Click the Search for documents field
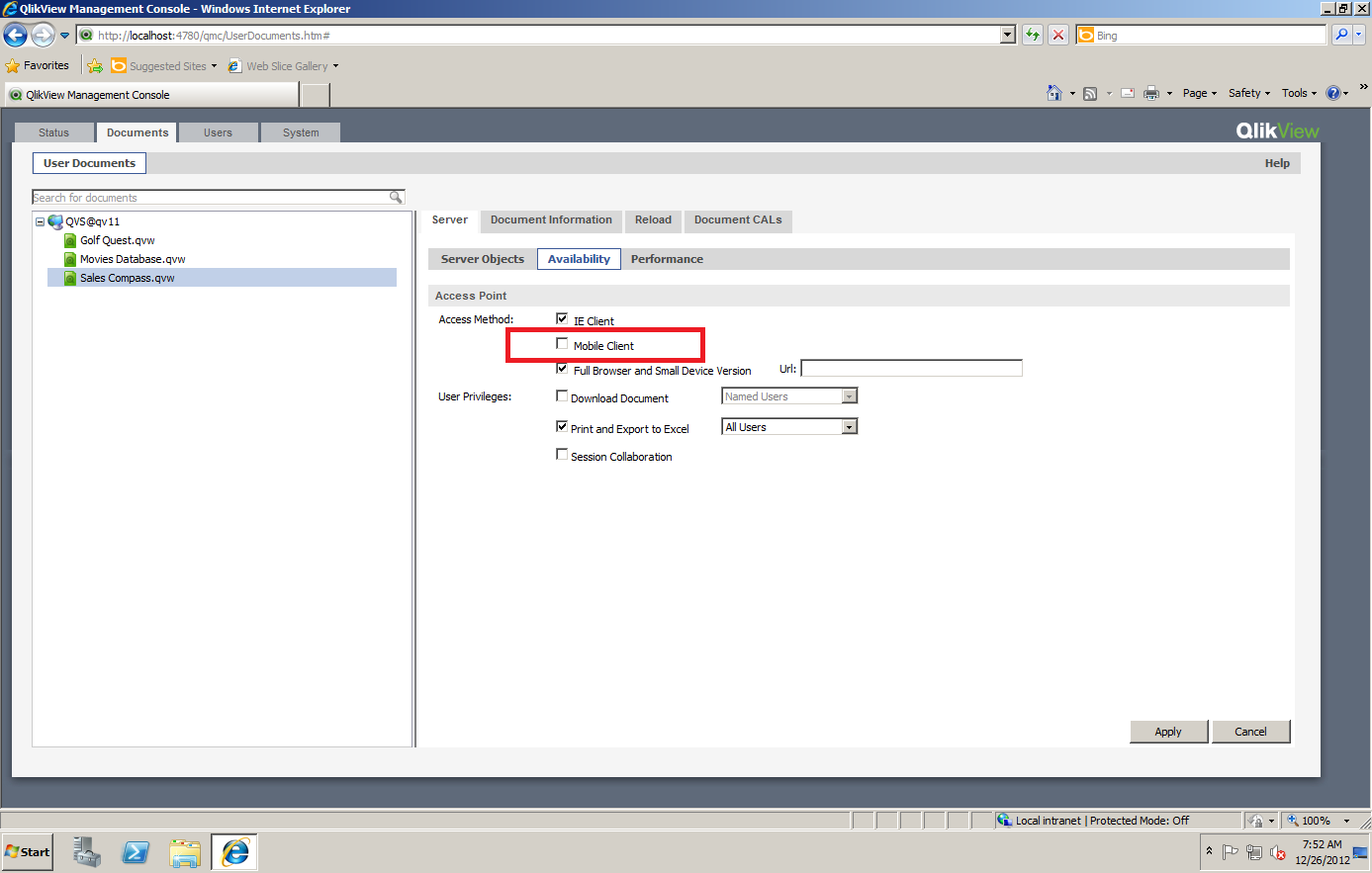This screenshot has height=873, width=1372. point(211,198)
